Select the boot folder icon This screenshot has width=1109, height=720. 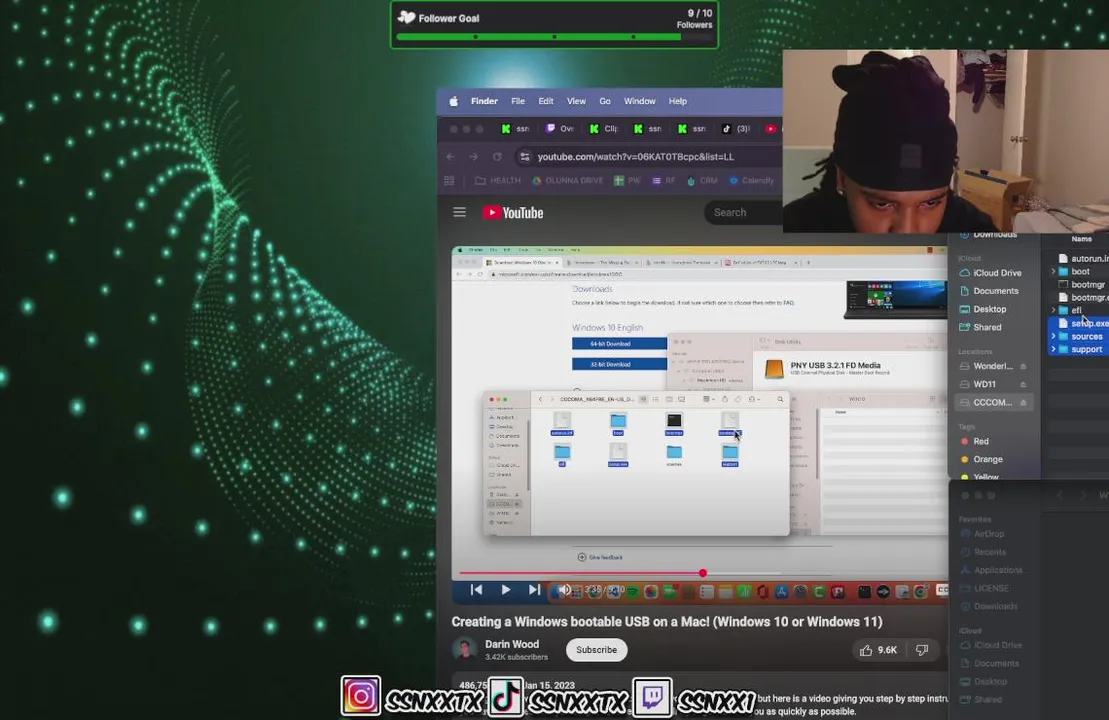click(1063, 272)
